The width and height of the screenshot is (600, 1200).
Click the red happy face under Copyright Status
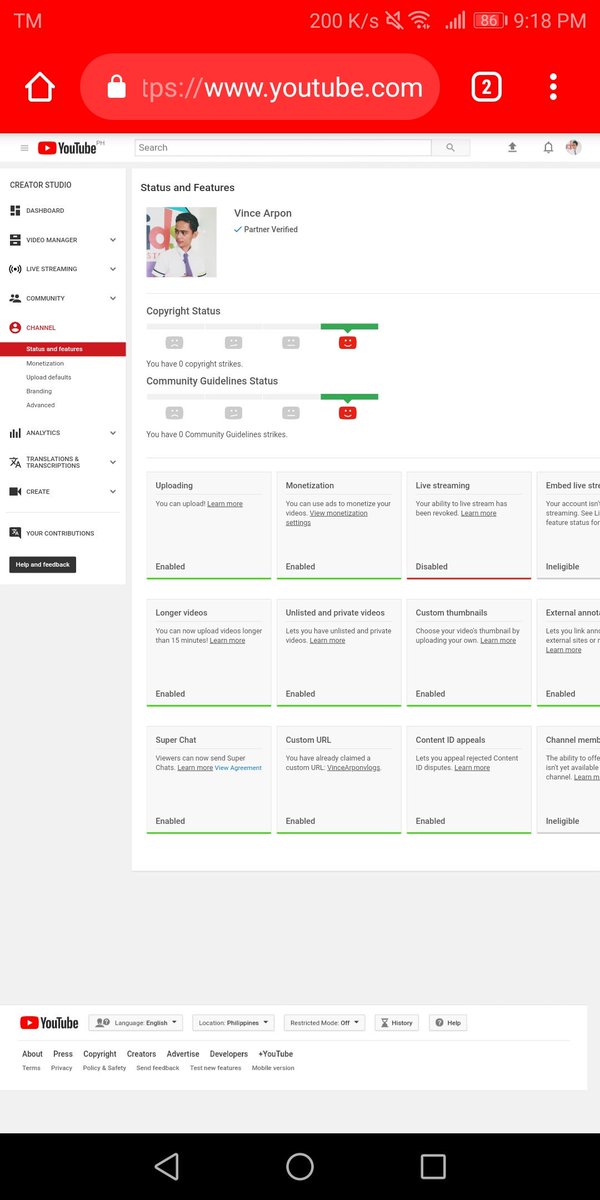(347, 342)
